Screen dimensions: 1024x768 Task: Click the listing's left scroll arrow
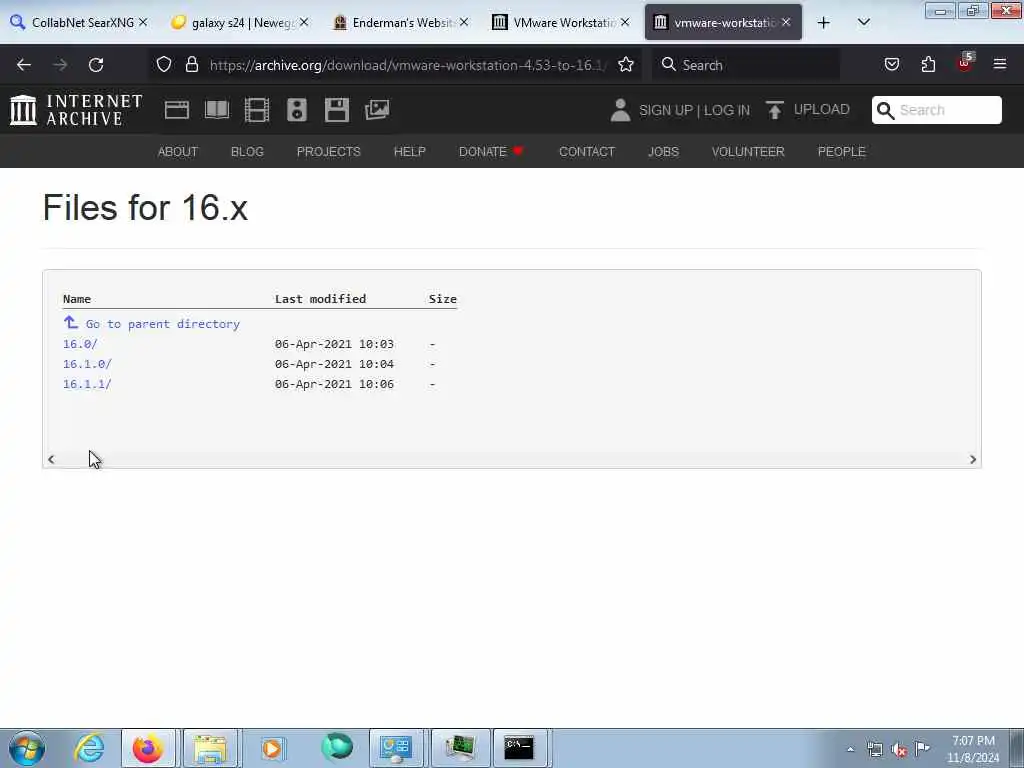pos(51,460)
